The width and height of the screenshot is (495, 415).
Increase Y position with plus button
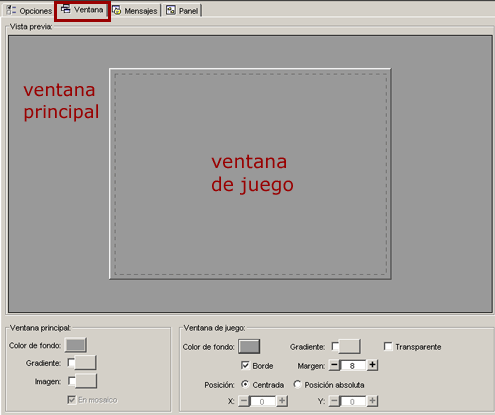[372, 401]
